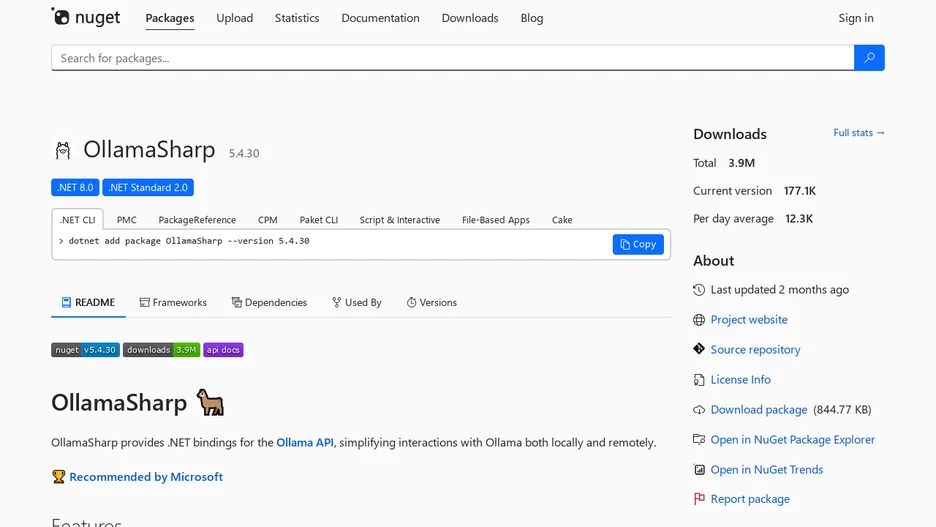The image size is (936, 527).
Task: Click the NuGet Package Explorer icon
Action: [x=699, y=439]
